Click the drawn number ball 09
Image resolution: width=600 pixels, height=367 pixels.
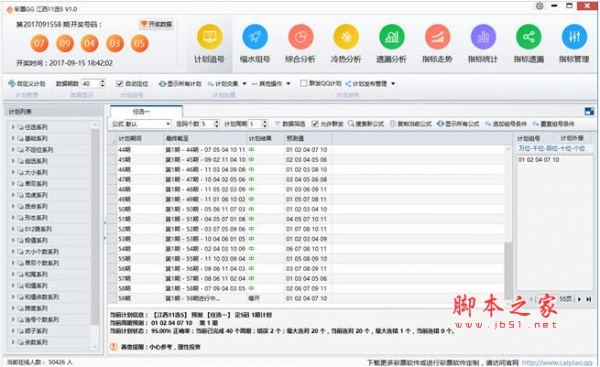tap(65, 43)
